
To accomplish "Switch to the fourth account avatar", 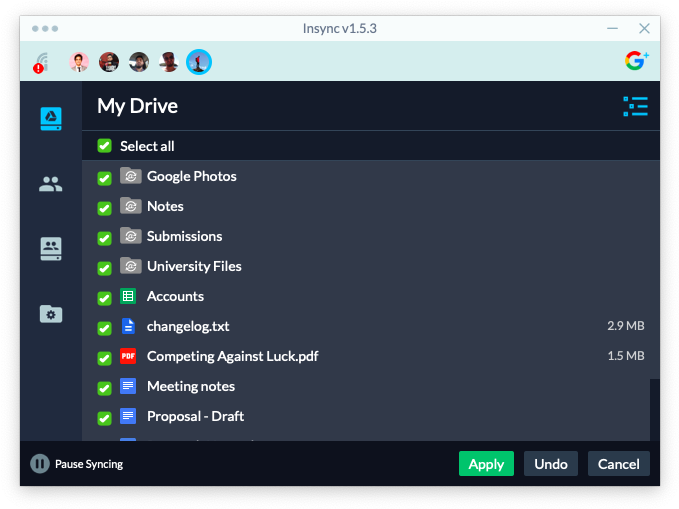I will 169,62.
